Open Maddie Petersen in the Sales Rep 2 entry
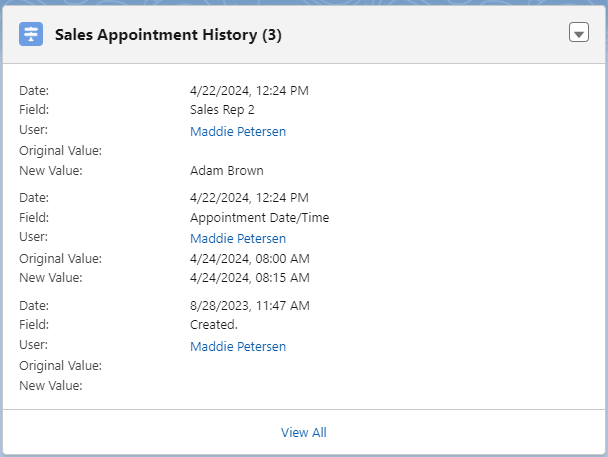This screenshot has width=608, height=457. [238, 131]
